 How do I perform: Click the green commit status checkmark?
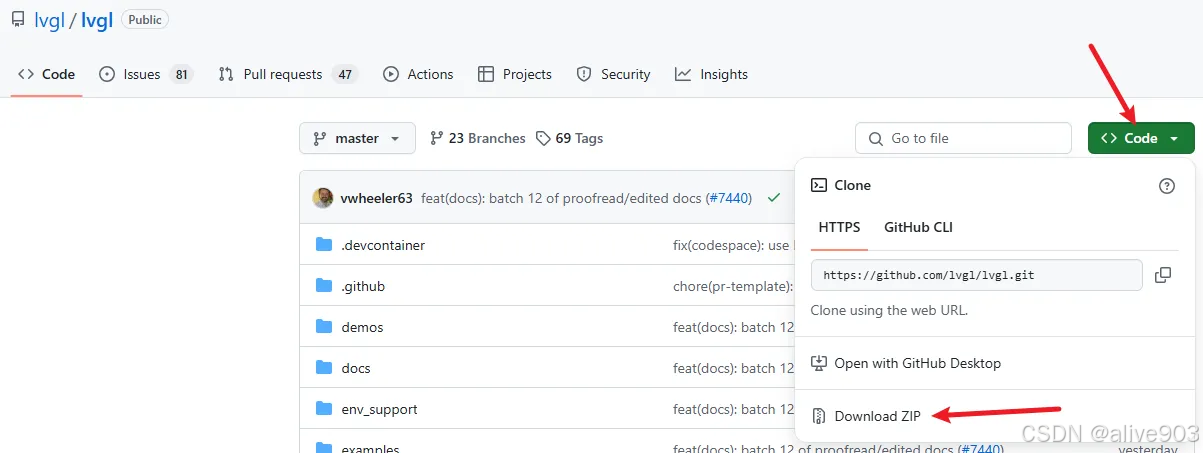click(x=773, y=198)
